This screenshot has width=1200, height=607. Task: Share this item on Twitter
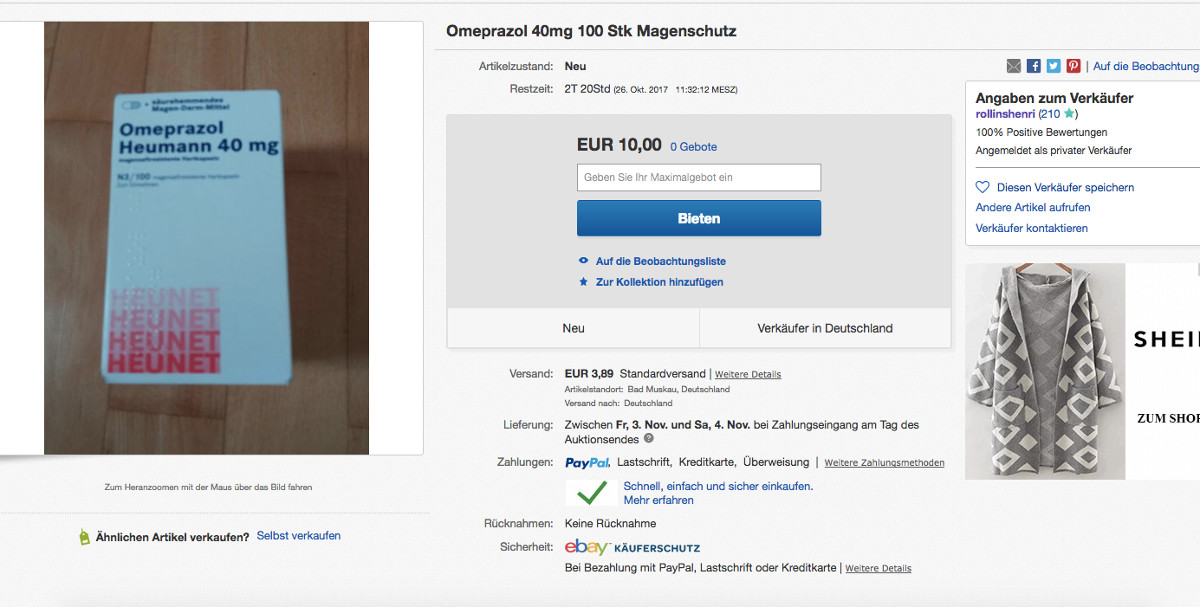1053,66
